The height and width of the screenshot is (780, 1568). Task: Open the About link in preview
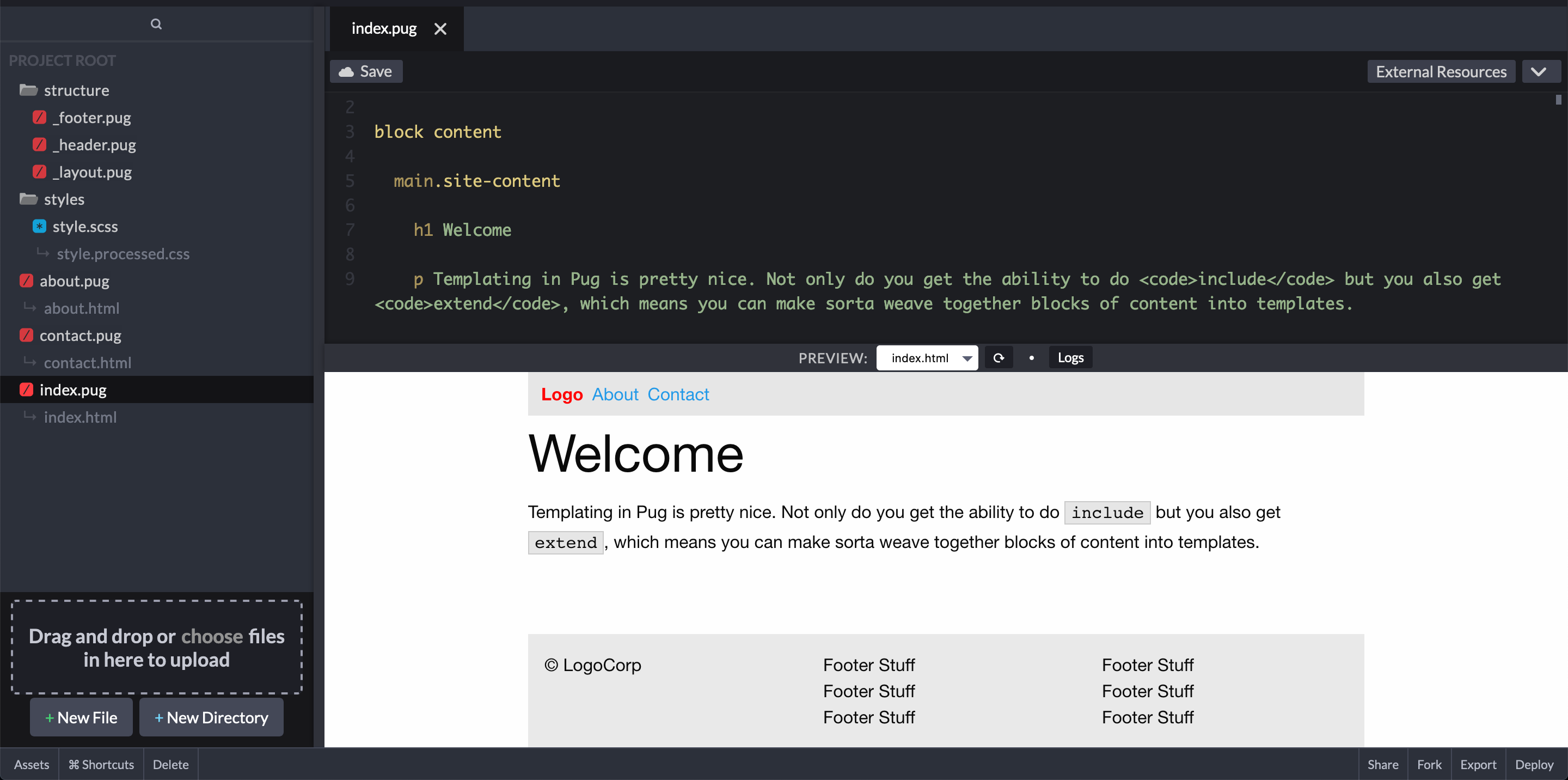tap(615, 394)
